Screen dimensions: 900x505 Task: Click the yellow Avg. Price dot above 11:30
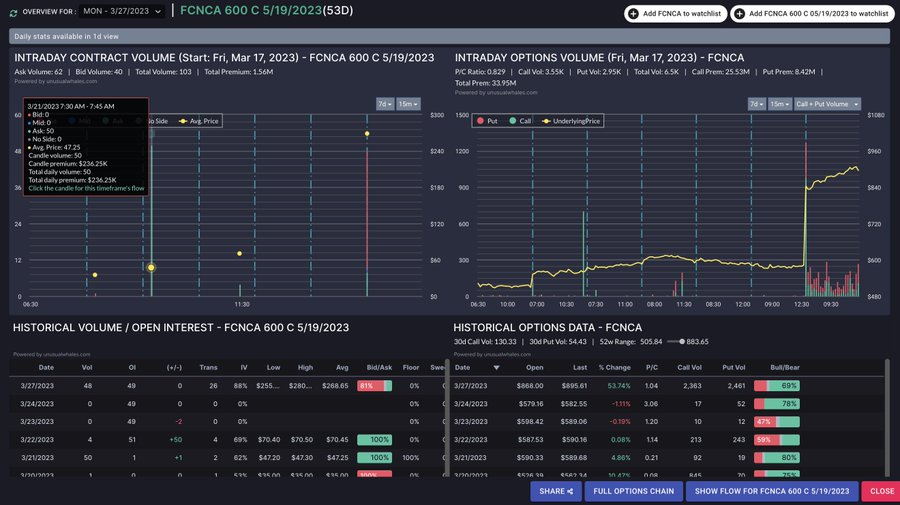[x=239, y=253]
